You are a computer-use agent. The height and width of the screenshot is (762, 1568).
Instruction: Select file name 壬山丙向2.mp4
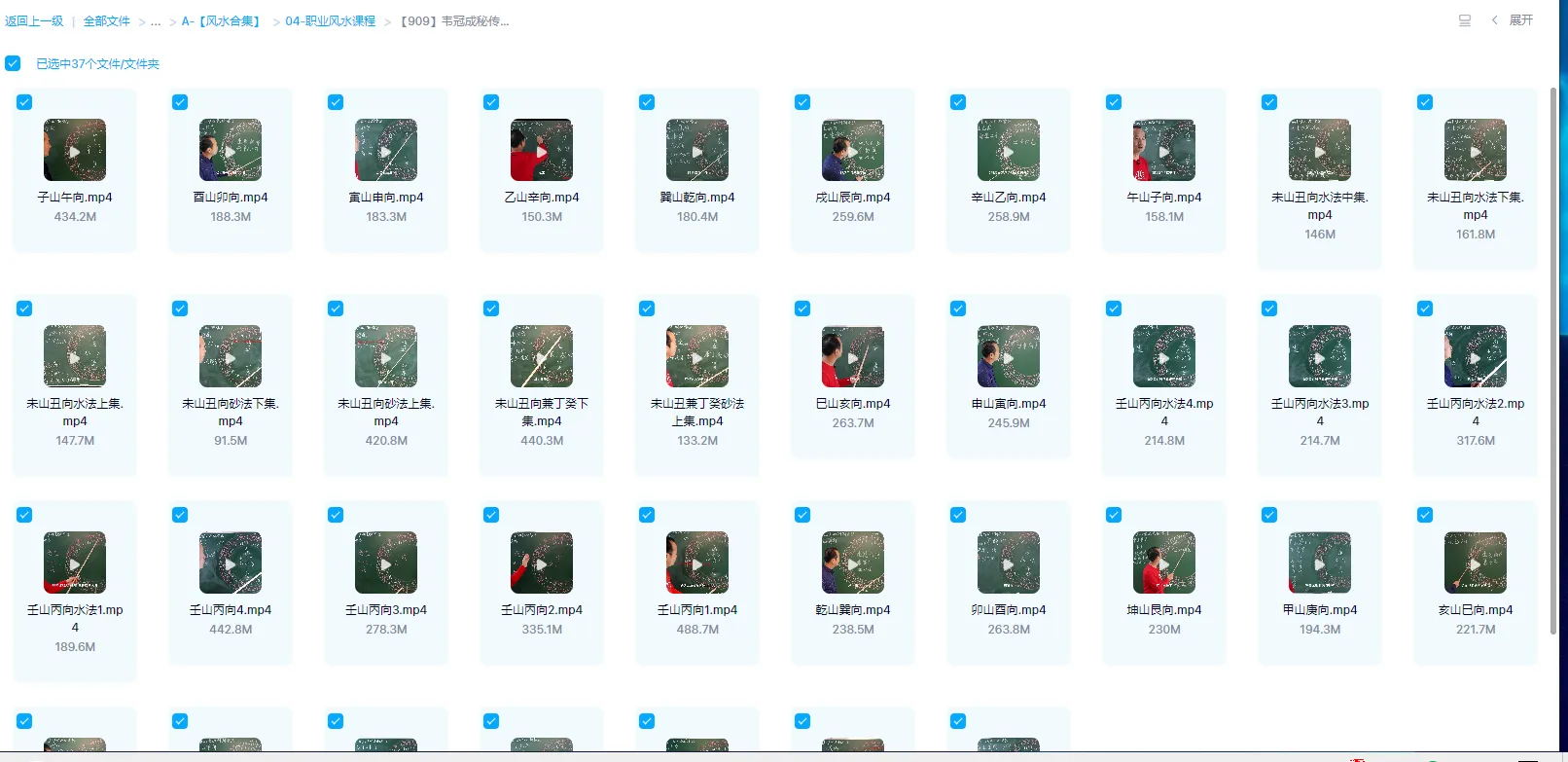(542, 610)
